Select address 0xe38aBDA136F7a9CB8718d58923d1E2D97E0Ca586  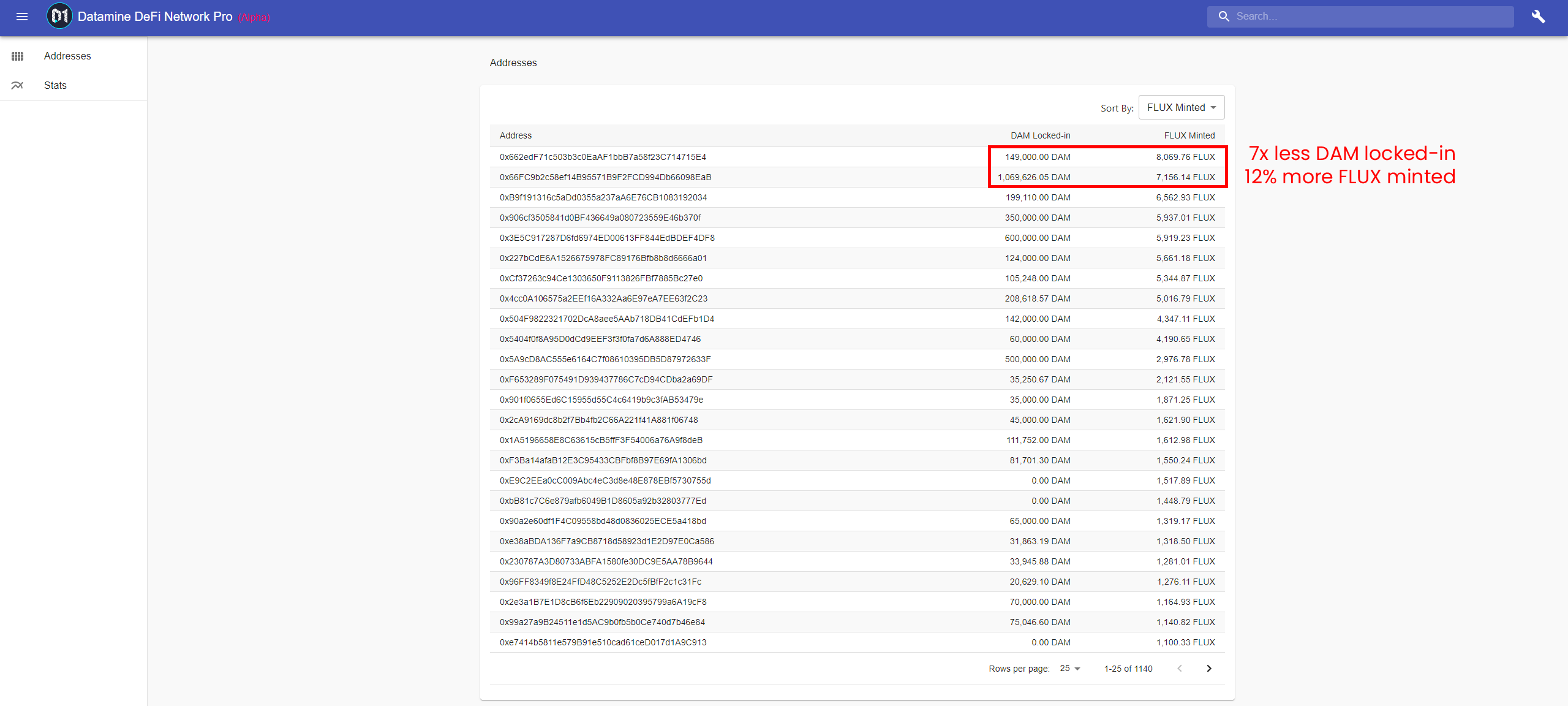point(607,541)
